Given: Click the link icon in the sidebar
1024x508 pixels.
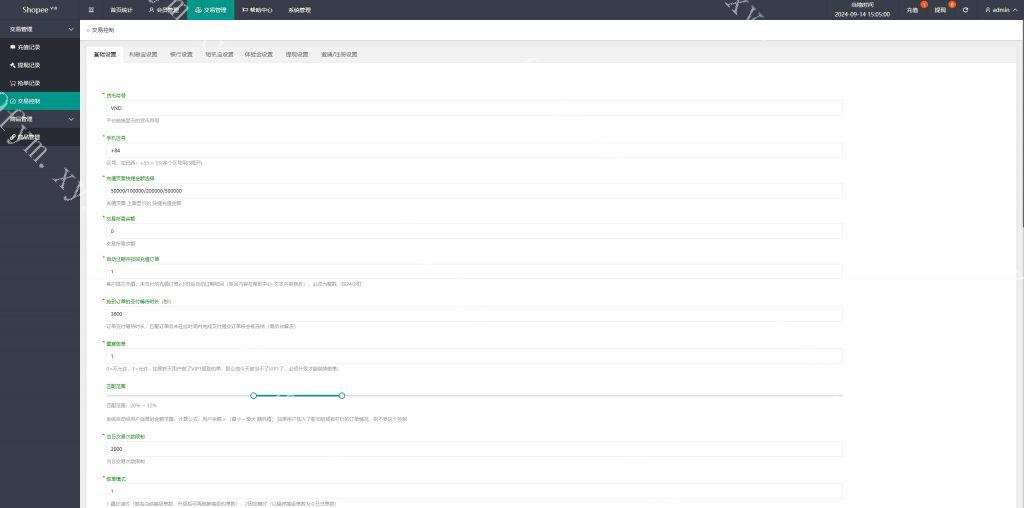Looking at the screenshot, I should coord(12,137).
